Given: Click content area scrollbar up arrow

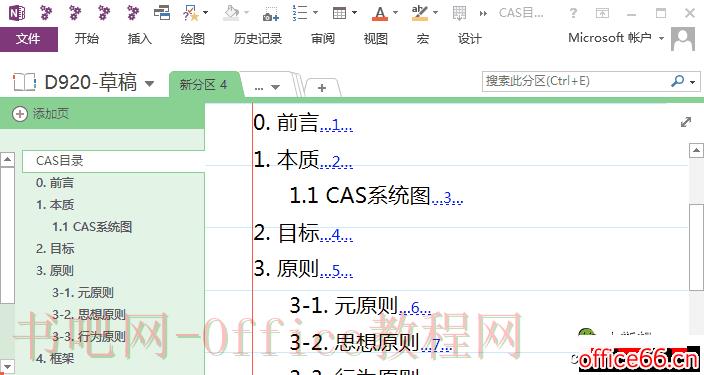Looking at the screenshot, I should [696, 150].
